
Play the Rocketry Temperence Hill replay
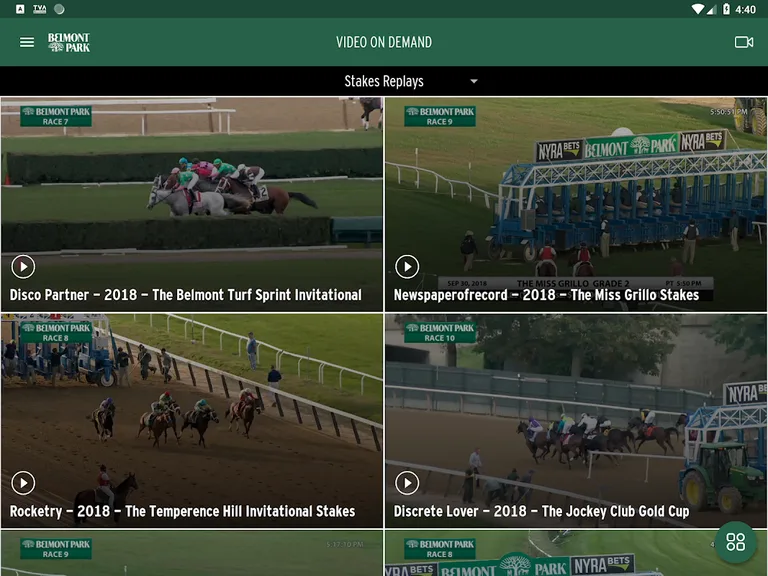pyautogui.click(x=23, y=483)
